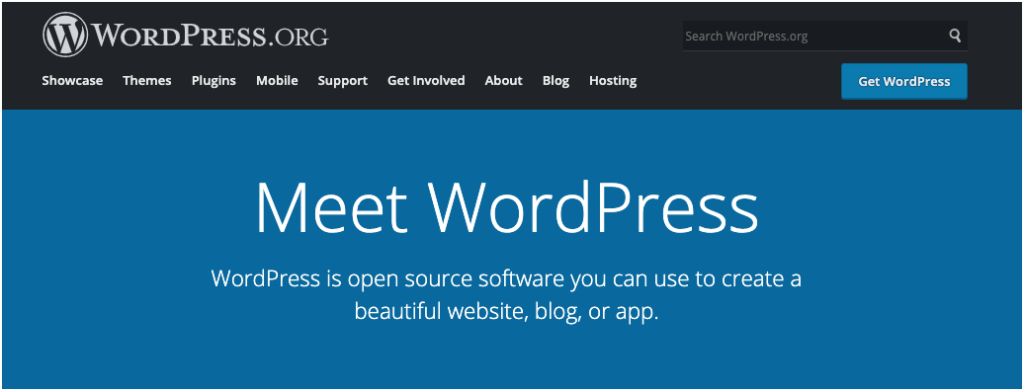Click the "beautiful website, blog, or app." line

(x=507, y=311)
